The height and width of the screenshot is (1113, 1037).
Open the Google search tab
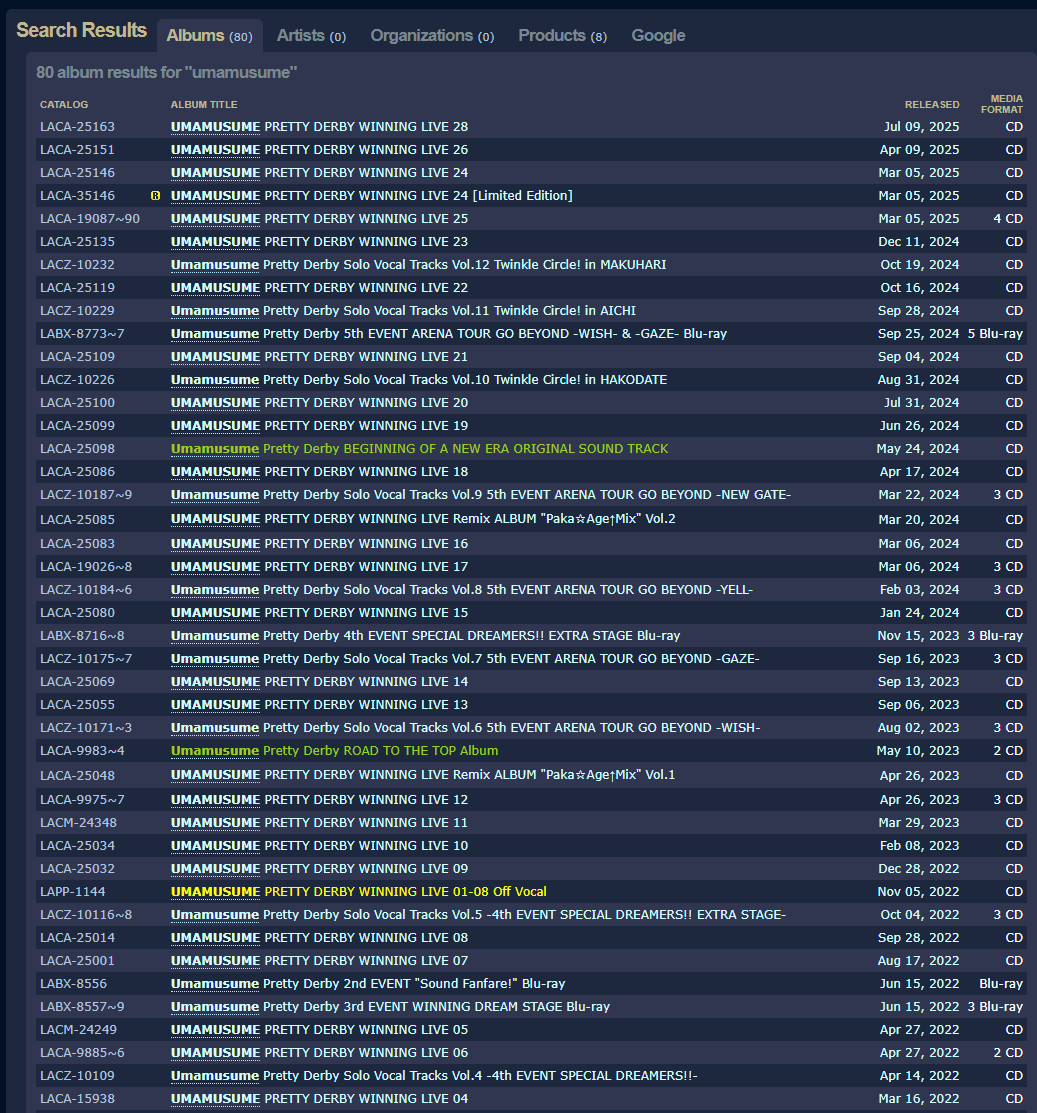658,35
